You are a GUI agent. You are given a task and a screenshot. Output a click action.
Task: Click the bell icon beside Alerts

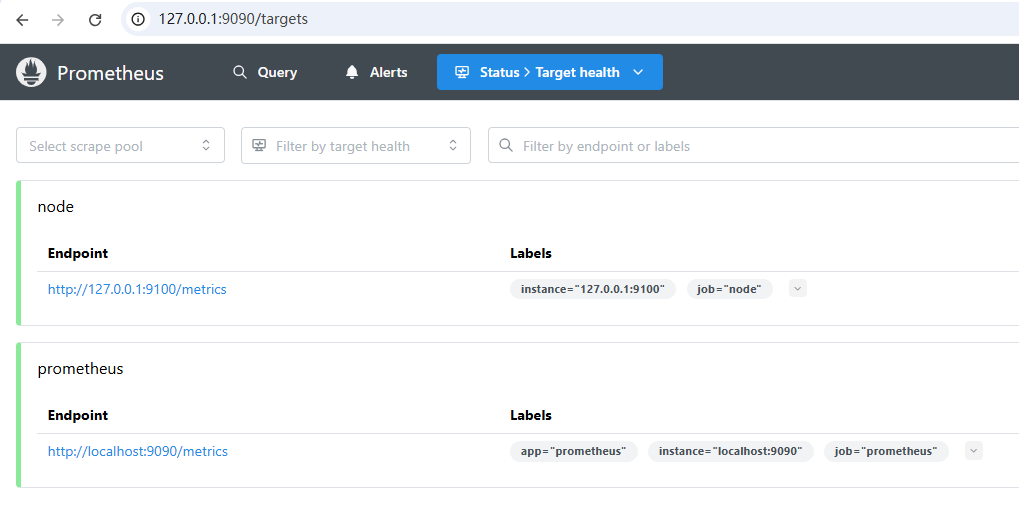pyautogui.click(x=352, y=72)
